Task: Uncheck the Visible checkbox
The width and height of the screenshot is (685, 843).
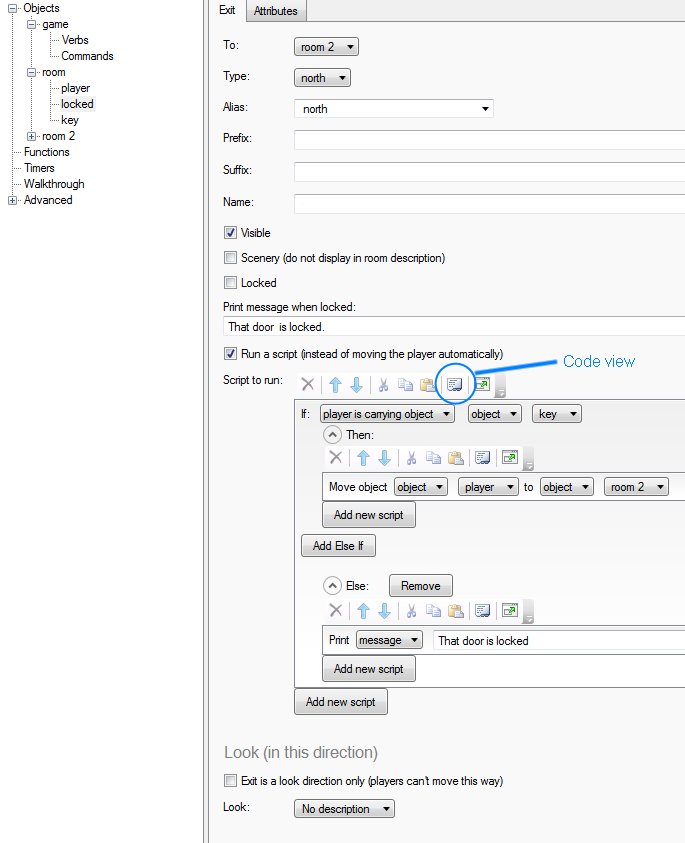Action: click(231, 233)
